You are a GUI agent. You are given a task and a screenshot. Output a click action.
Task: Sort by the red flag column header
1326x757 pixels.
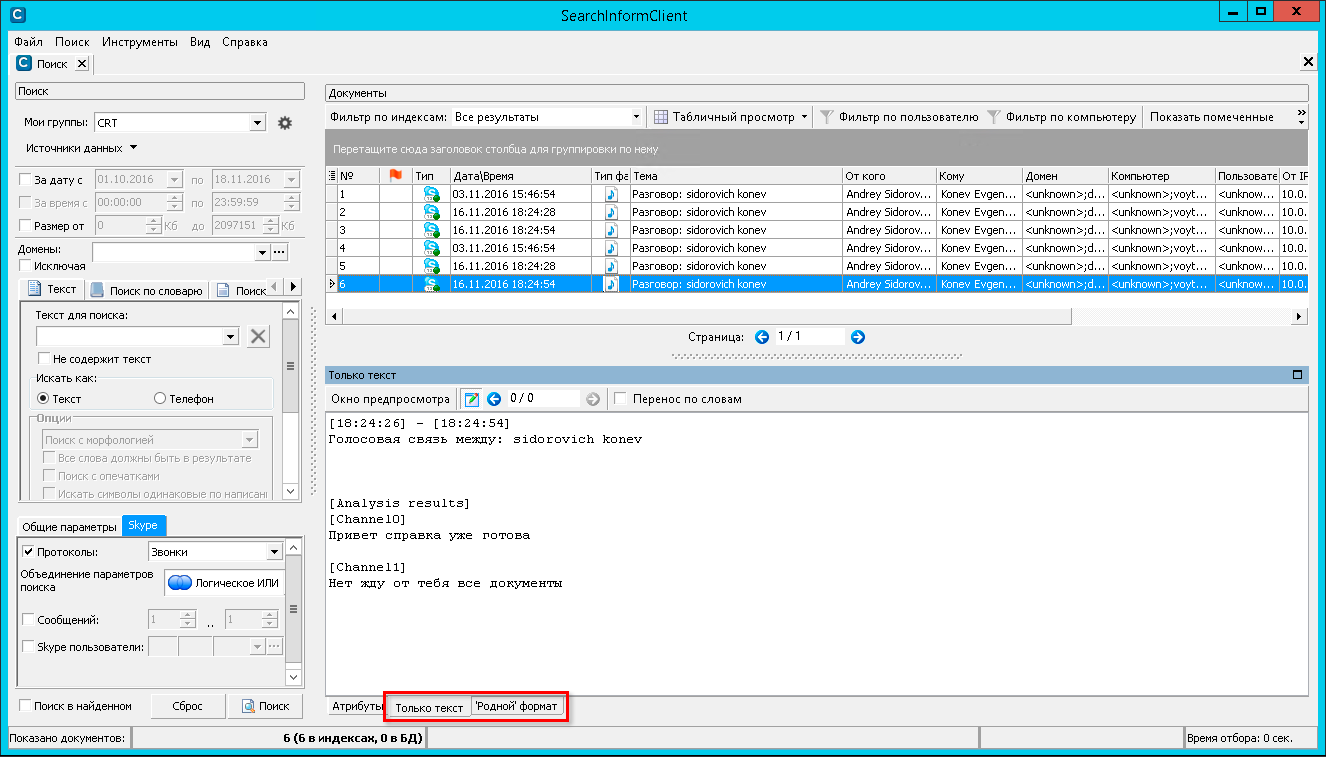(395, 176)
